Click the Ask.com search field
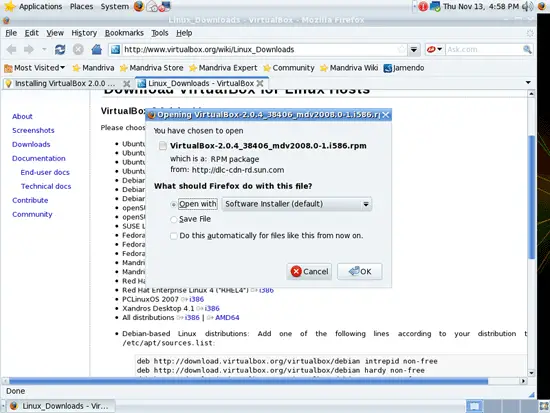The width and height of the screenshot is (550, 413). (484, 49)
